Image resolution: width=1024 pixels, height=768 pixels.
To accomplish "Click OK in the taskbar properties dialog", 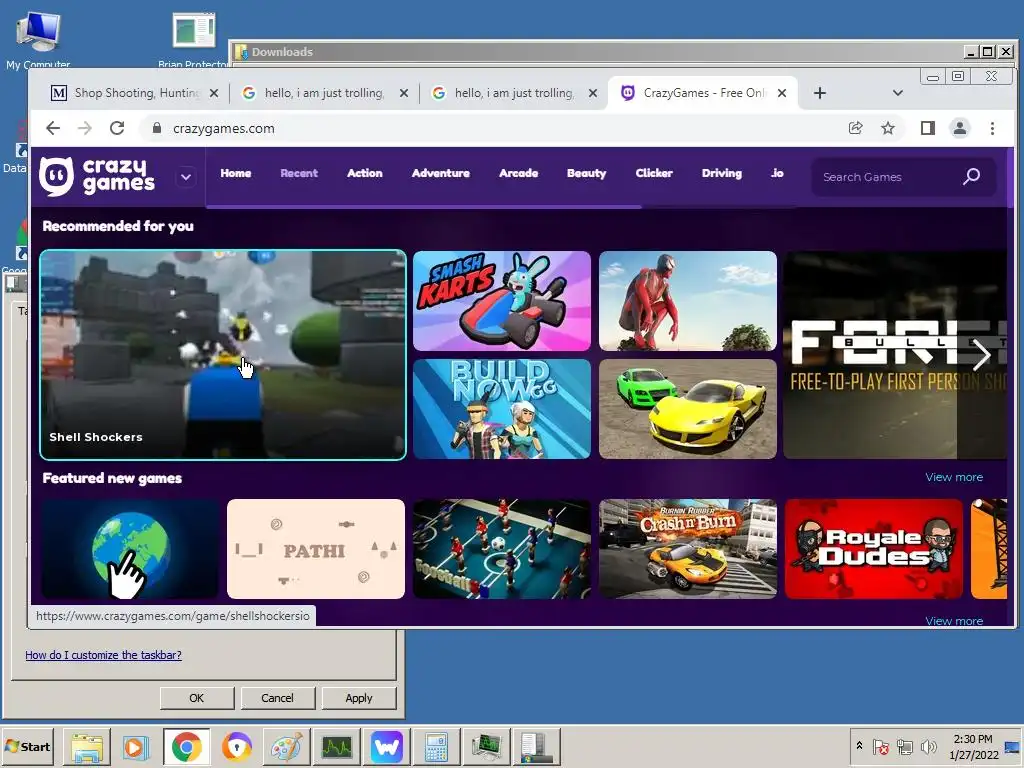I will coord(197,698).
